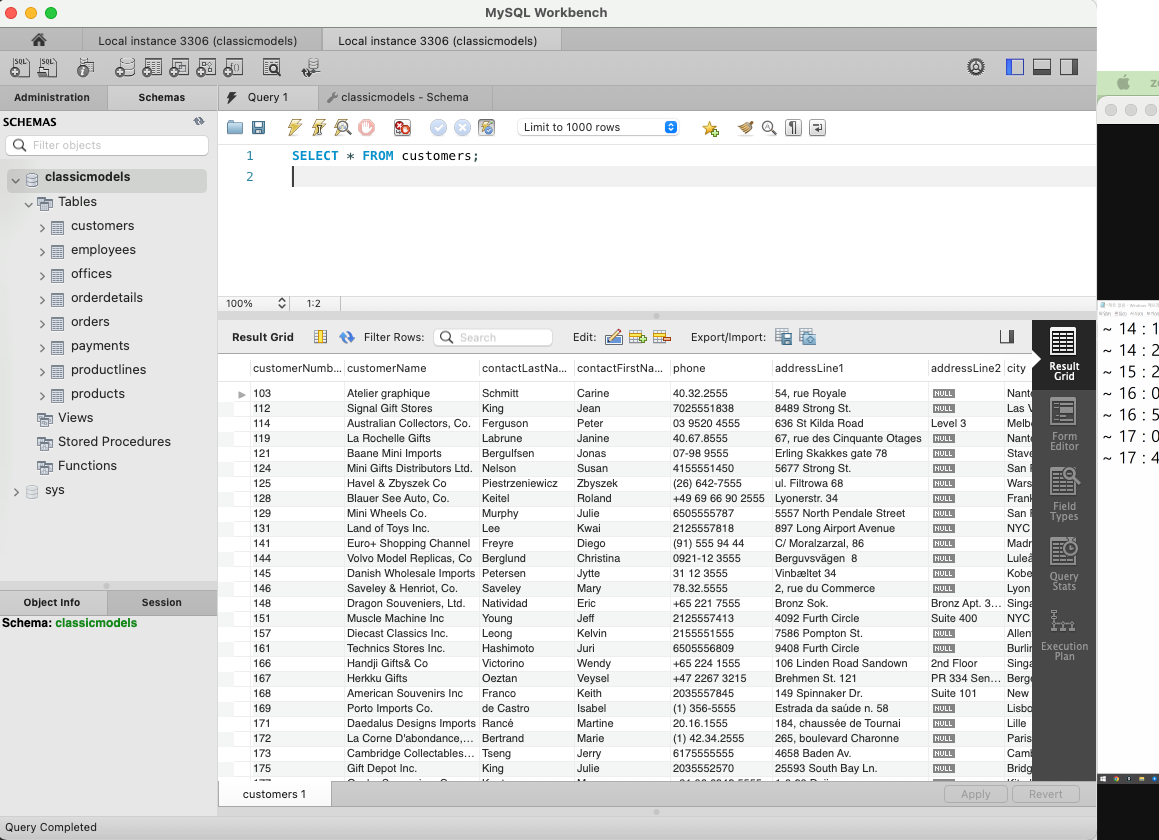
Task: Click Apply button
Action: click(976, 794)
